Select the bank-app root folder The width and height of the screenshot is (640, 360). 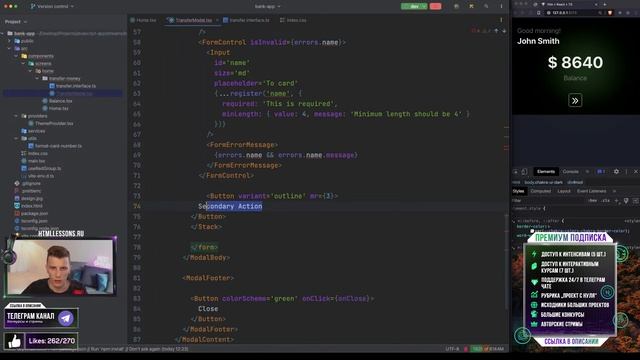21,33
